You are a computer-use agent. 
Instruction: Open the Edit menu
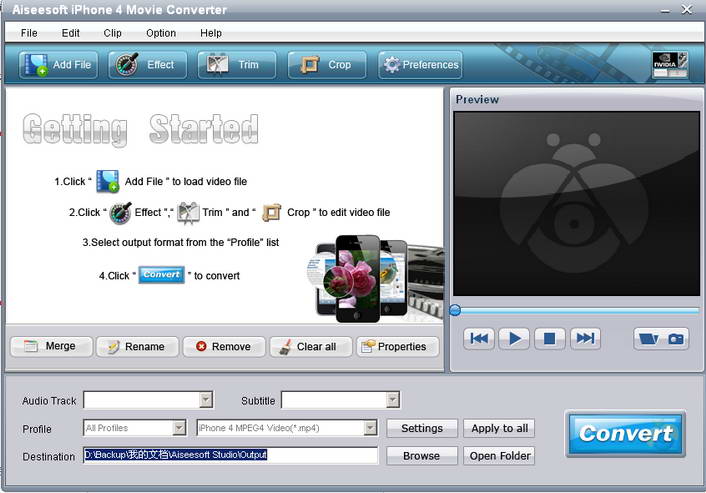[71, 33]
